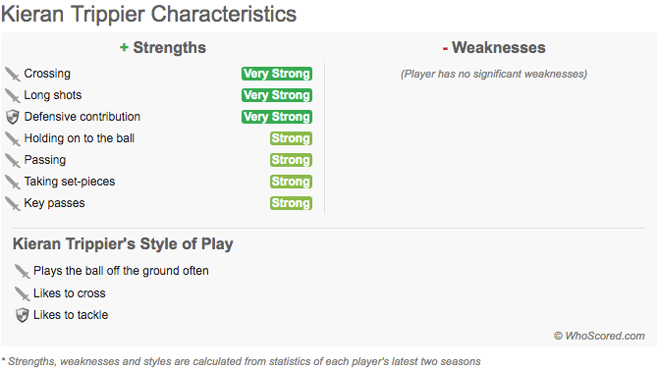Viewport: 658px width, 369px height.
Task: Click sword icon beside Plays the ball off the ground
Action: click(22, 271)
